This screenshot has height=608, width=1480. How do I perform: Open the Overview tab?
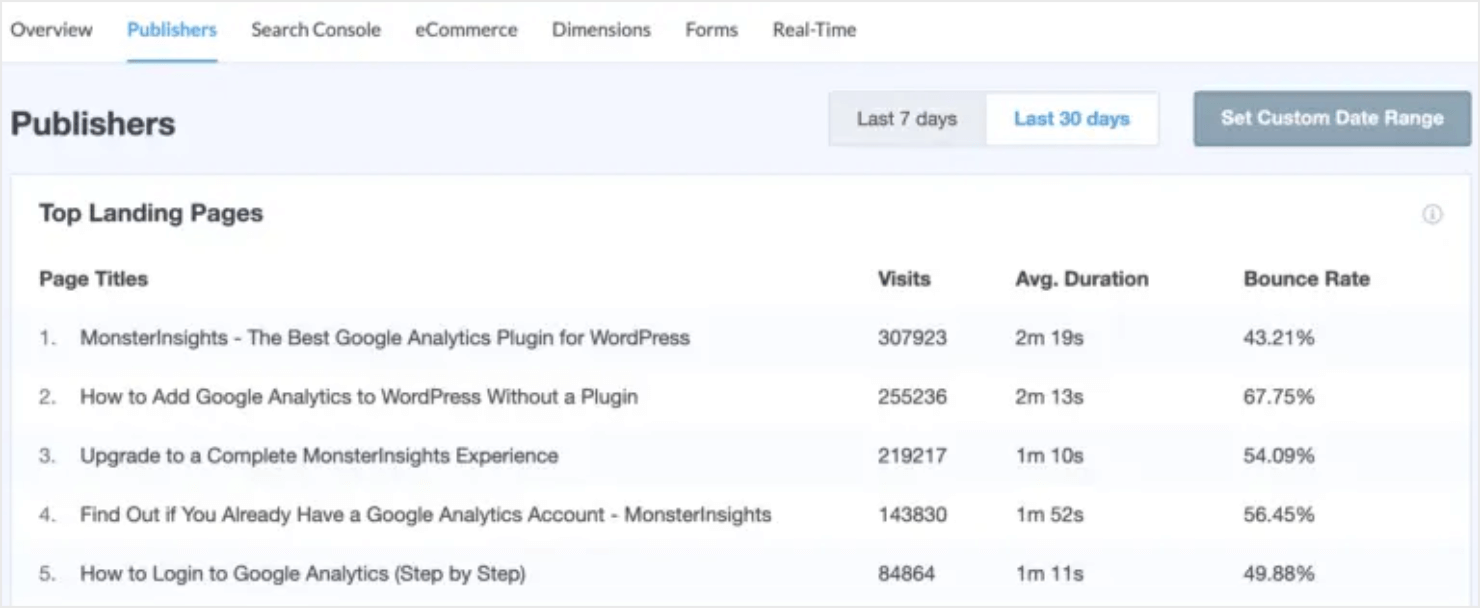coord(52,30)
